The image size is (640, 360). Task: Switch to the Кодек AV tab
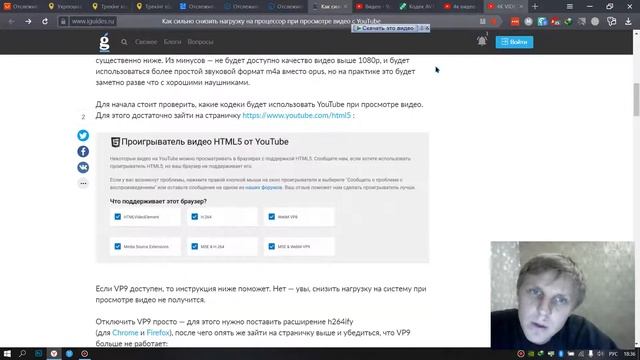pyautogui.click(x=417, y=7)
